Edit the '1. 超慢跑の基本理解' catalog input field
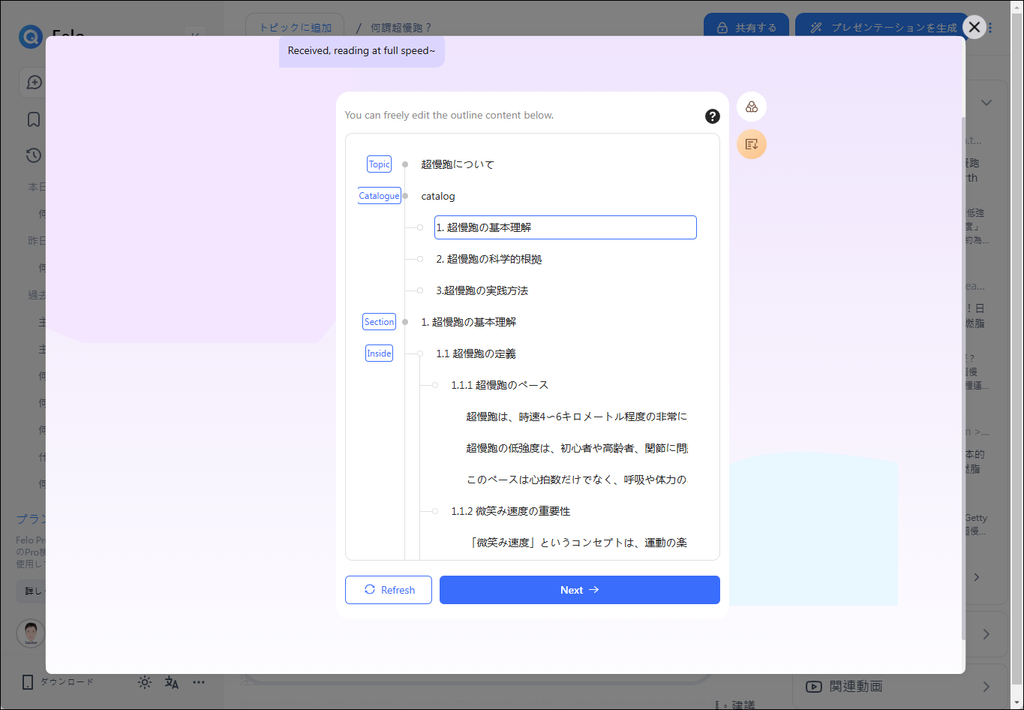The image size is (1024, 710). click(565, 227)
